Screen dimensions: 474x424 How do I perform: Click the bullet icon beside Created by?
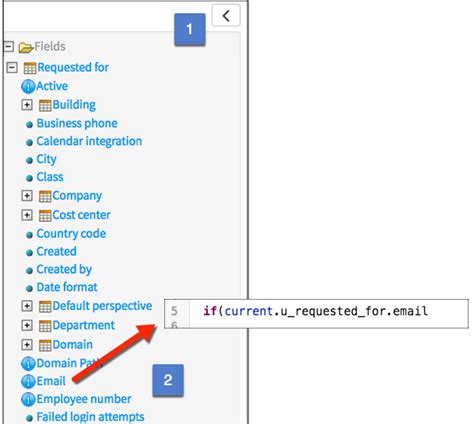coord(29,271)
